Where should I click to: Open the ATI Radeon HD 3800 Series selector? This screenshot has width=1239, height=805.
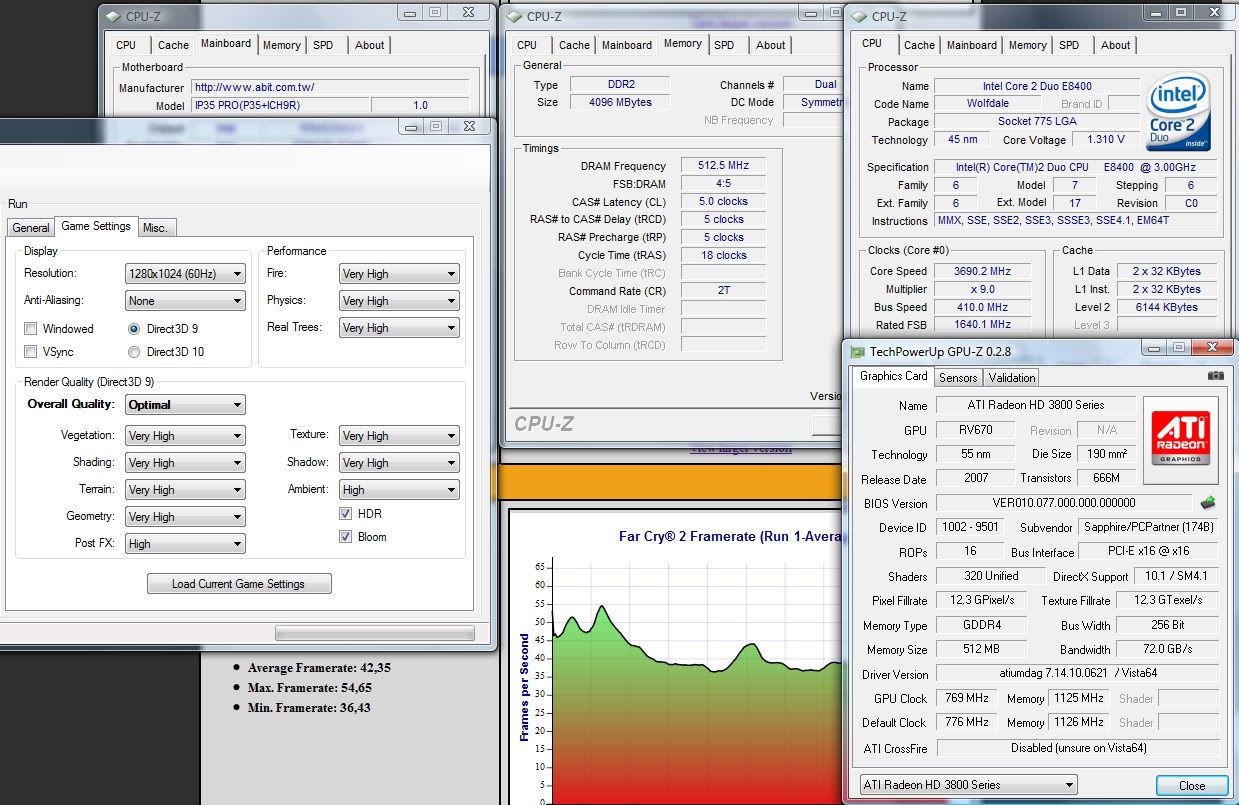pos(968,785)
